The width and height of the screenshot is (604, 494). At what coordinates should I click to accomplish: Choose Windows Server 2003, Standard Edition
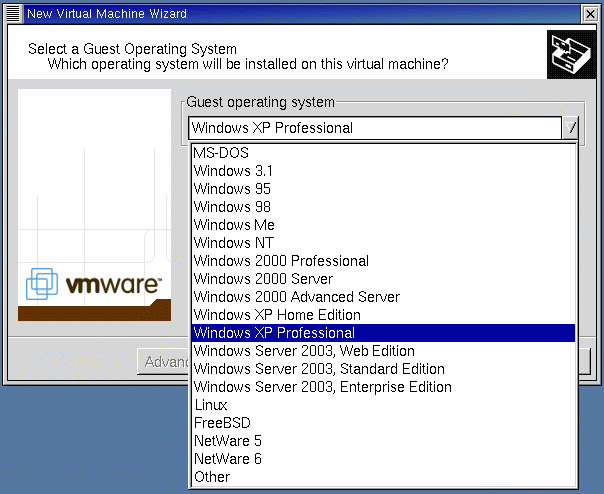click(383, 369)
